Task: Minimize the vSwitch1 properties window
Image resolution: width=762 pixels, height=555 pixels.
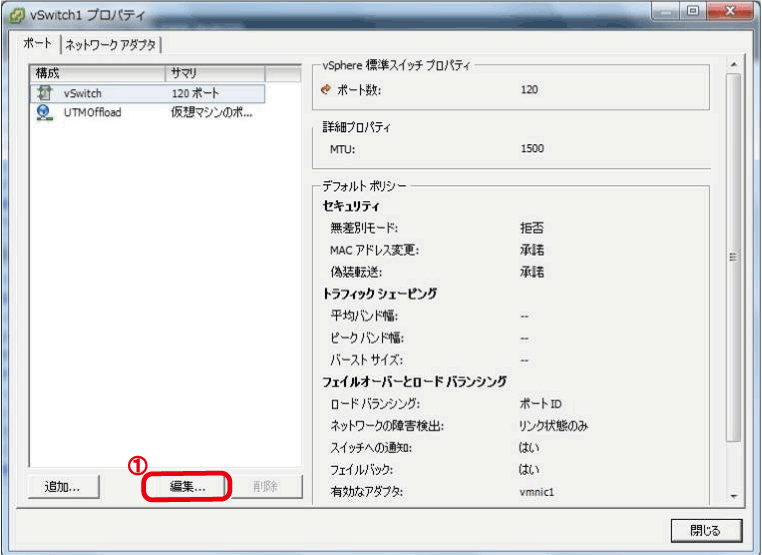Action: (x=667, y=13)
